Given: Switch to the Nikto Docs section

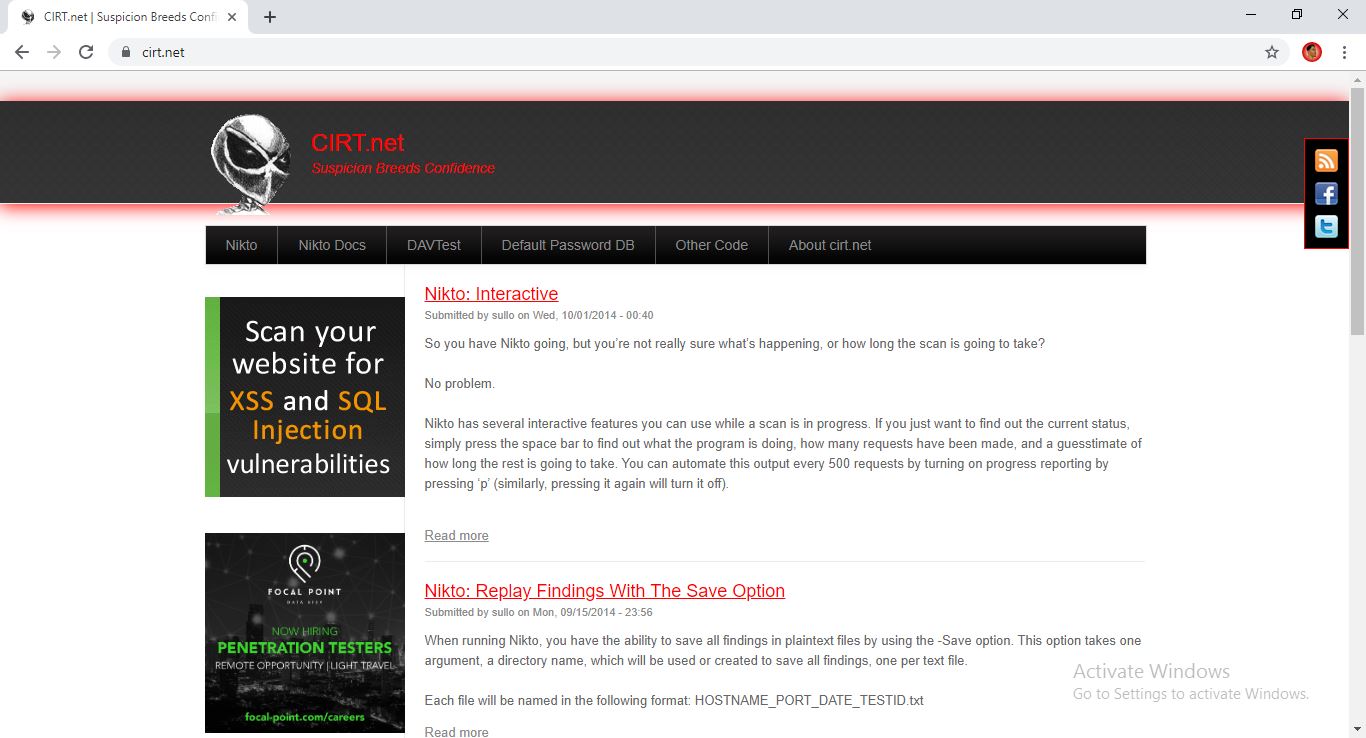Looking at the screenshot, I should click(331, 244).
